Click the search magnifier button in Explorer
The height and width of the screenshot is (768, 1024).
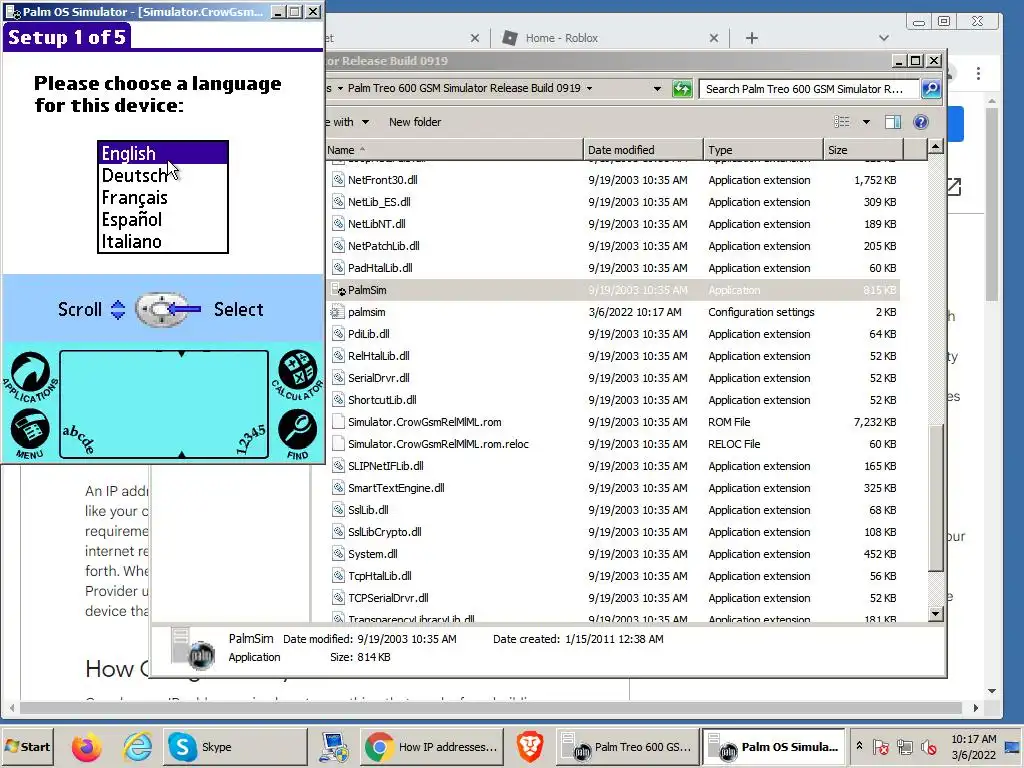931,89
